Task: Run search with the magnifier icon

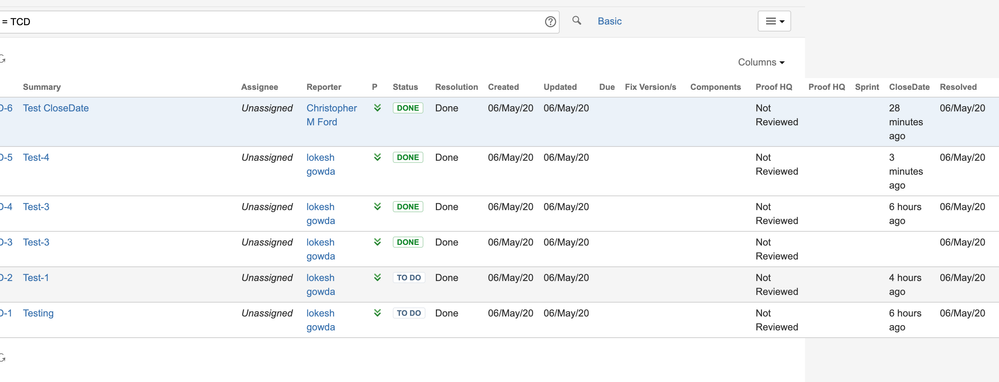Action: pyautogui.click(x=577, y=21)
